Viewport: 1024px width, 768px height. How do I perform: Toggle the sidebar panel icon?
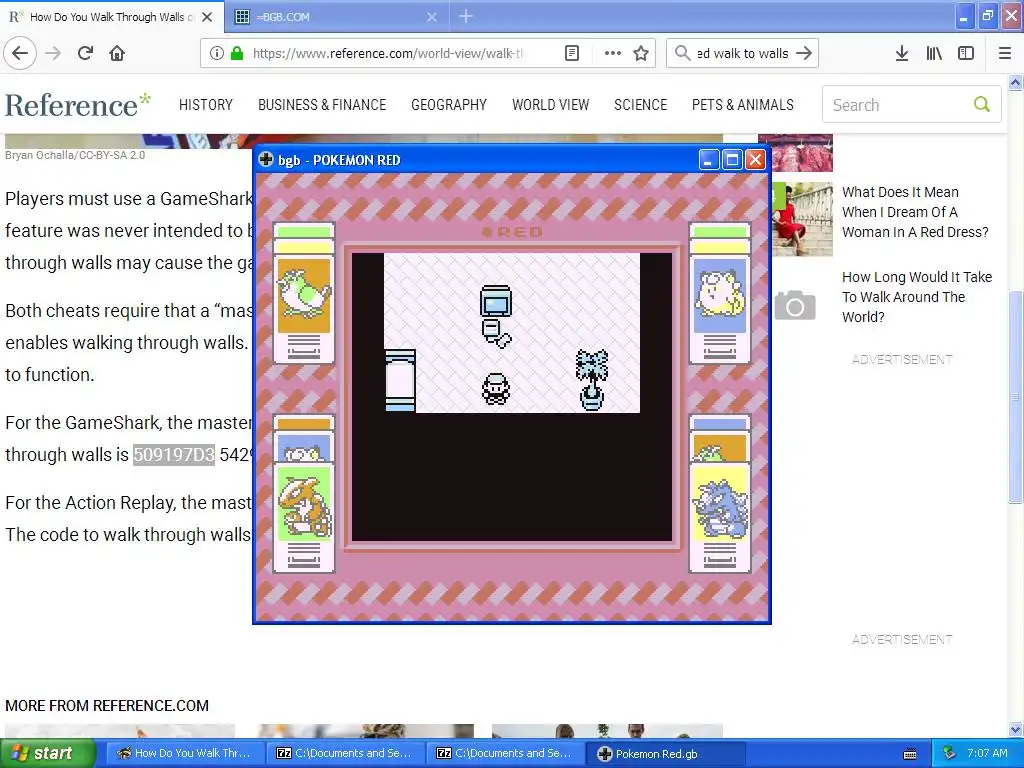966,53
